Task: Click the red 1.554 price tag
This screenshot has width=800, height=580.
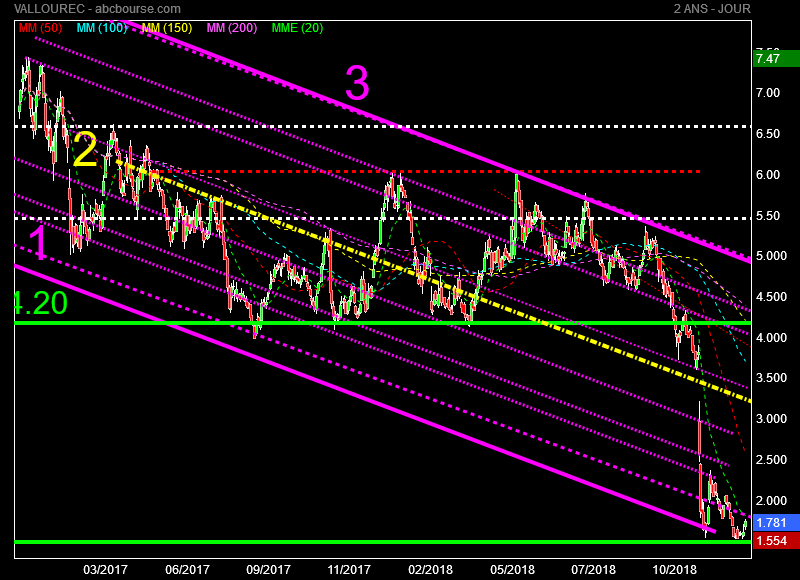Action: click(776, 541)
